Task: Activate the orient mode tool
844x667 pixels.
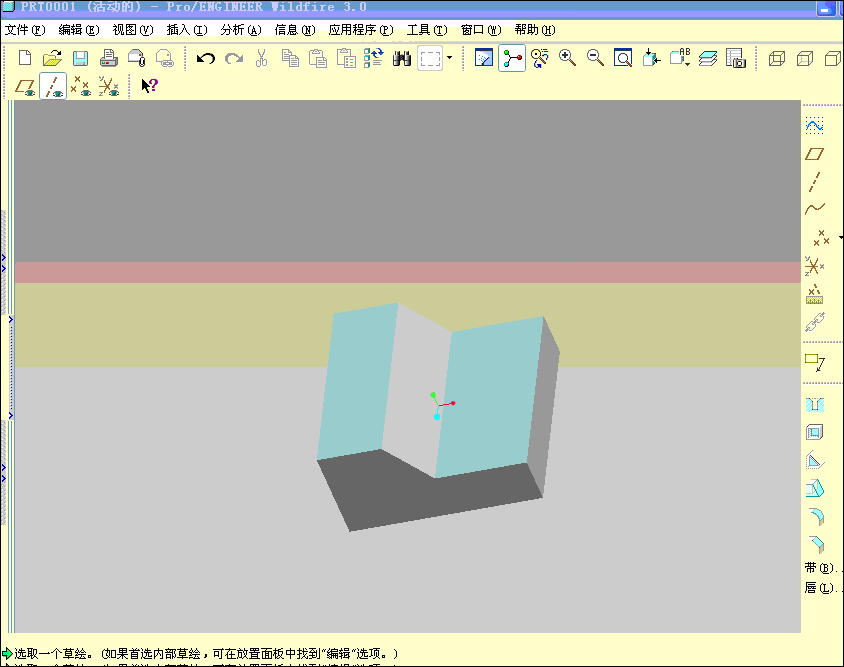Action: tap(539, 58)
